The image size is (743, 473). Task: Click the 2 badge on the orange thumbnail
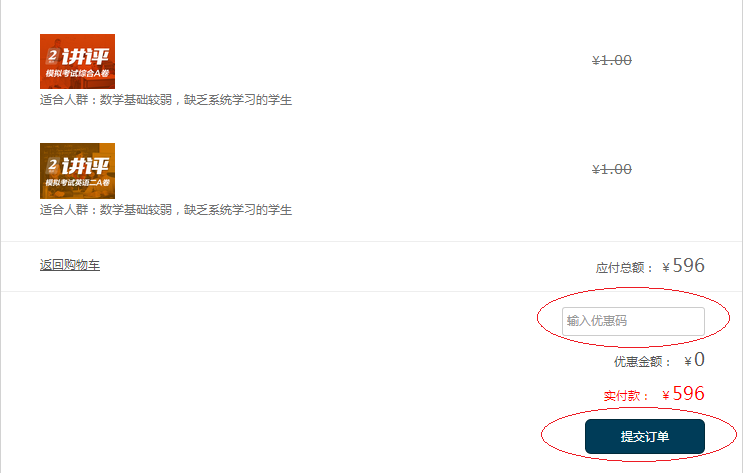[52, 166]
